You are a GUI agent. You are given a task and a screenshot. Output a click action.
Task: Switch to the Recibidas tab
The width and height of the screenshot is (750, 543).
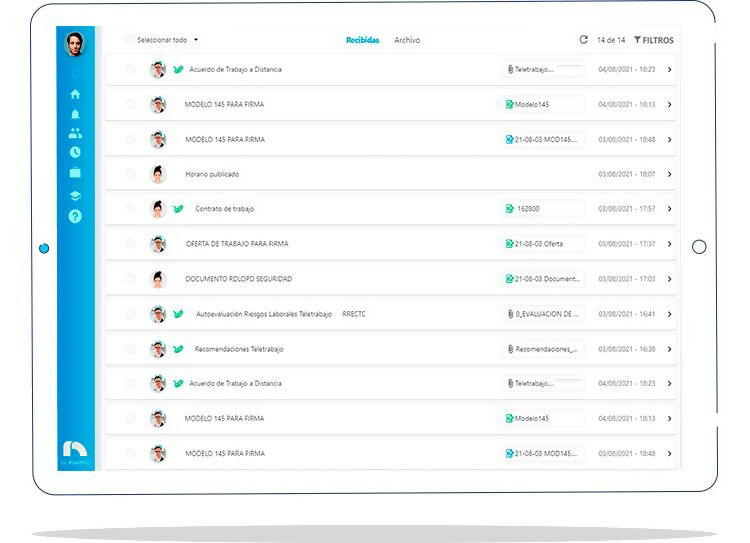coord(362,40)
